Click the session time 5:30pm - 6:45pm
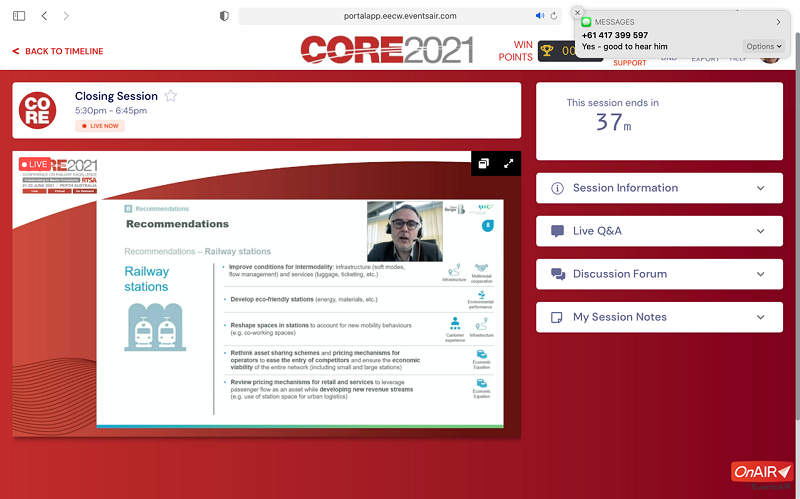 point(111,111)
